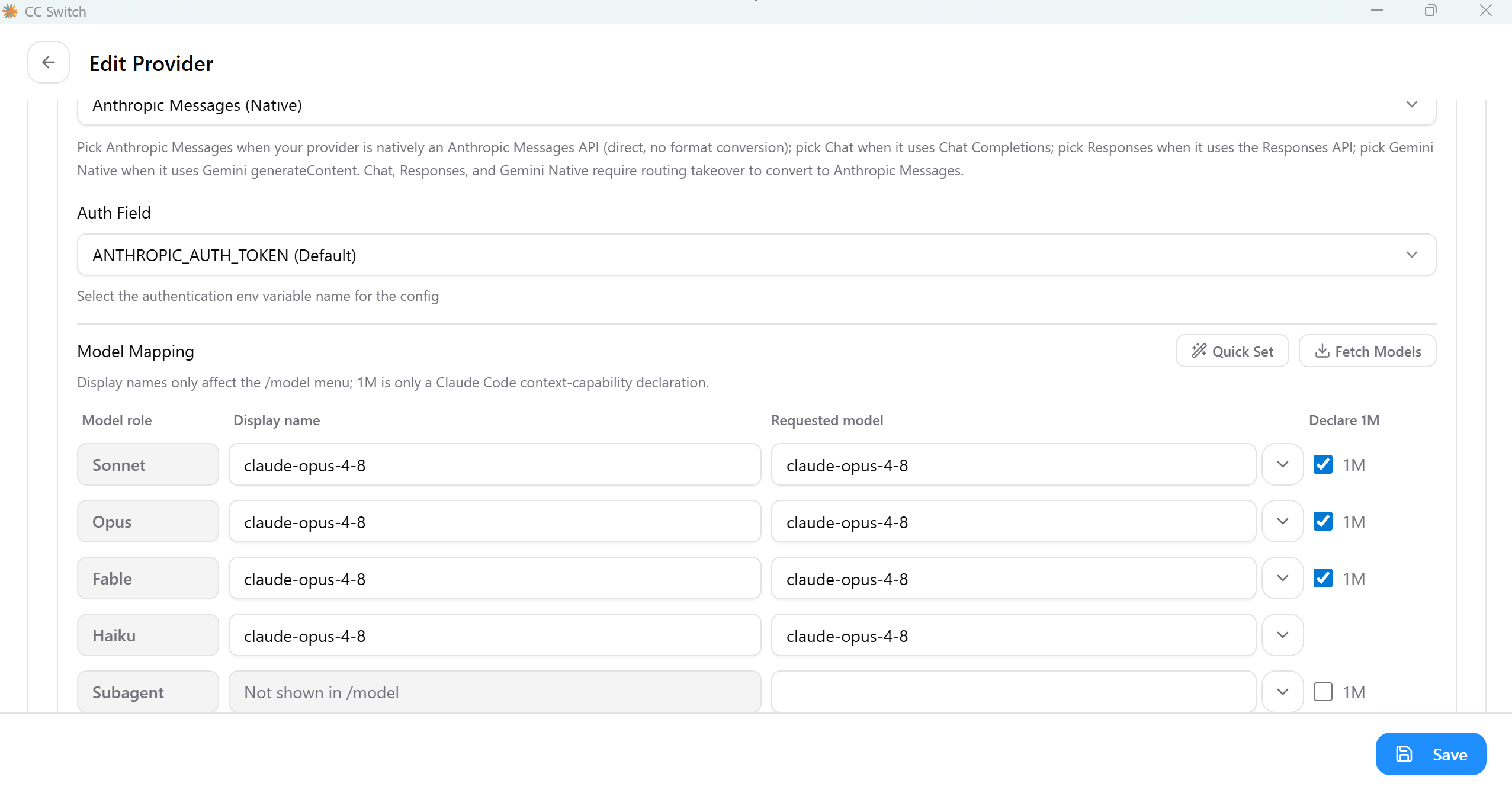1512x793 pixels.
Task: Edit Opus display name field
Action: (x=495, y=522)
